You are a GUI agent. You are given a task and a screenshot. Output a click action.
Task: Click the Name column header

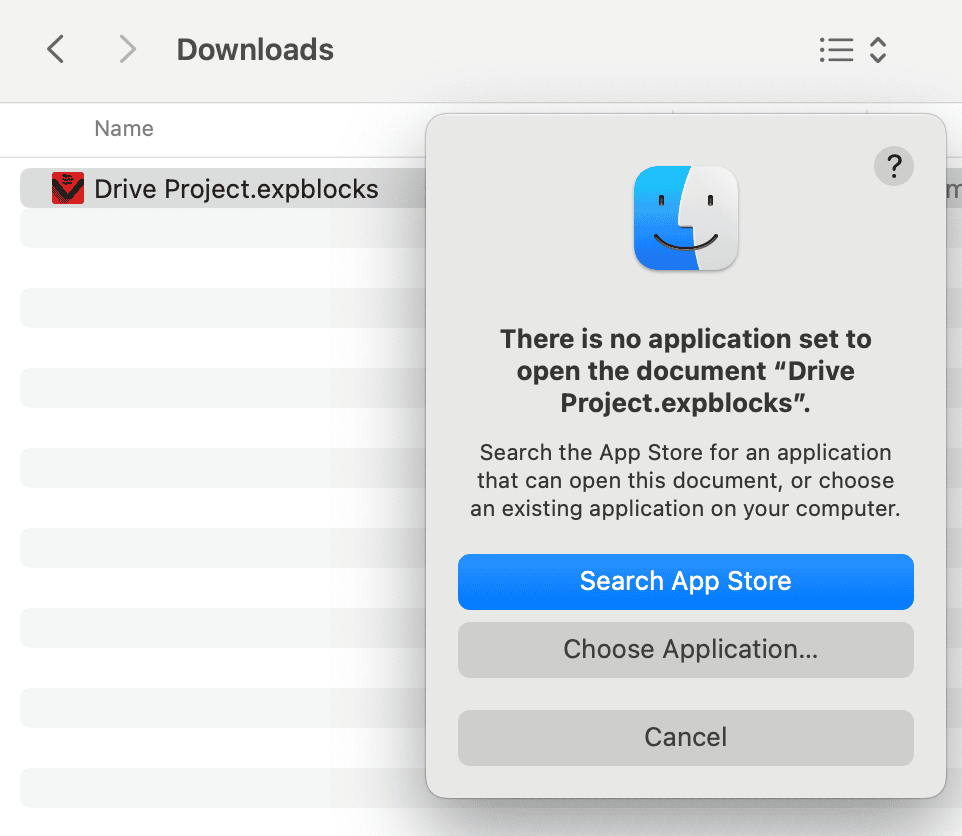(x=123, y=128)
